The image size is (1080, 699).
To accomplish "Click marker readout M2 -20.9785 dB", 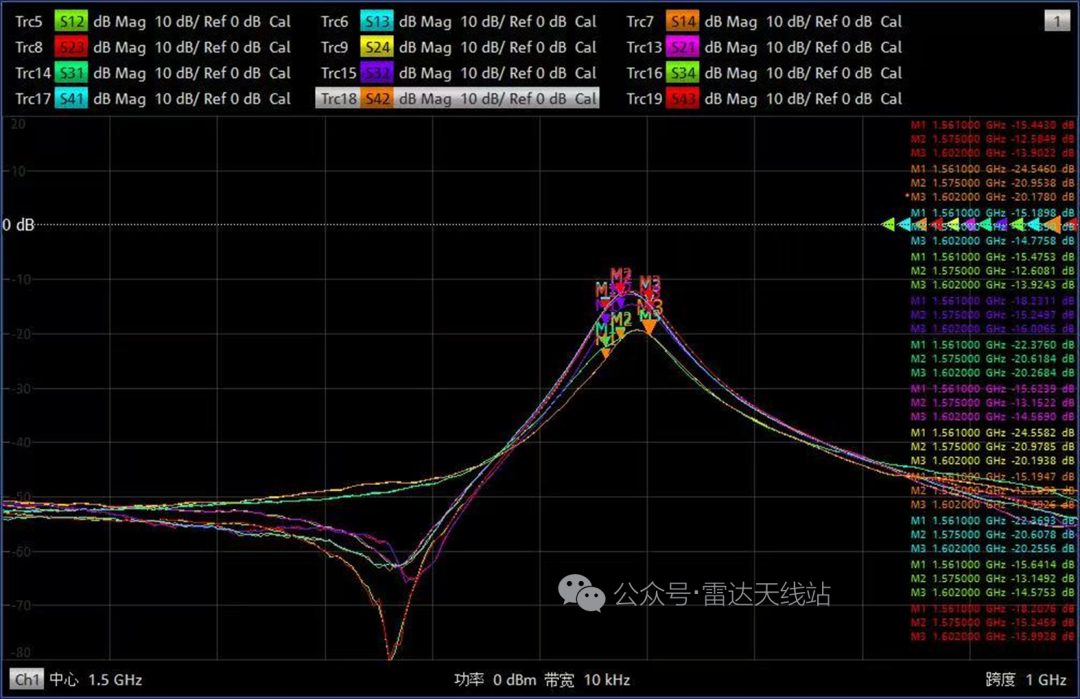I will tap(992, 446).
